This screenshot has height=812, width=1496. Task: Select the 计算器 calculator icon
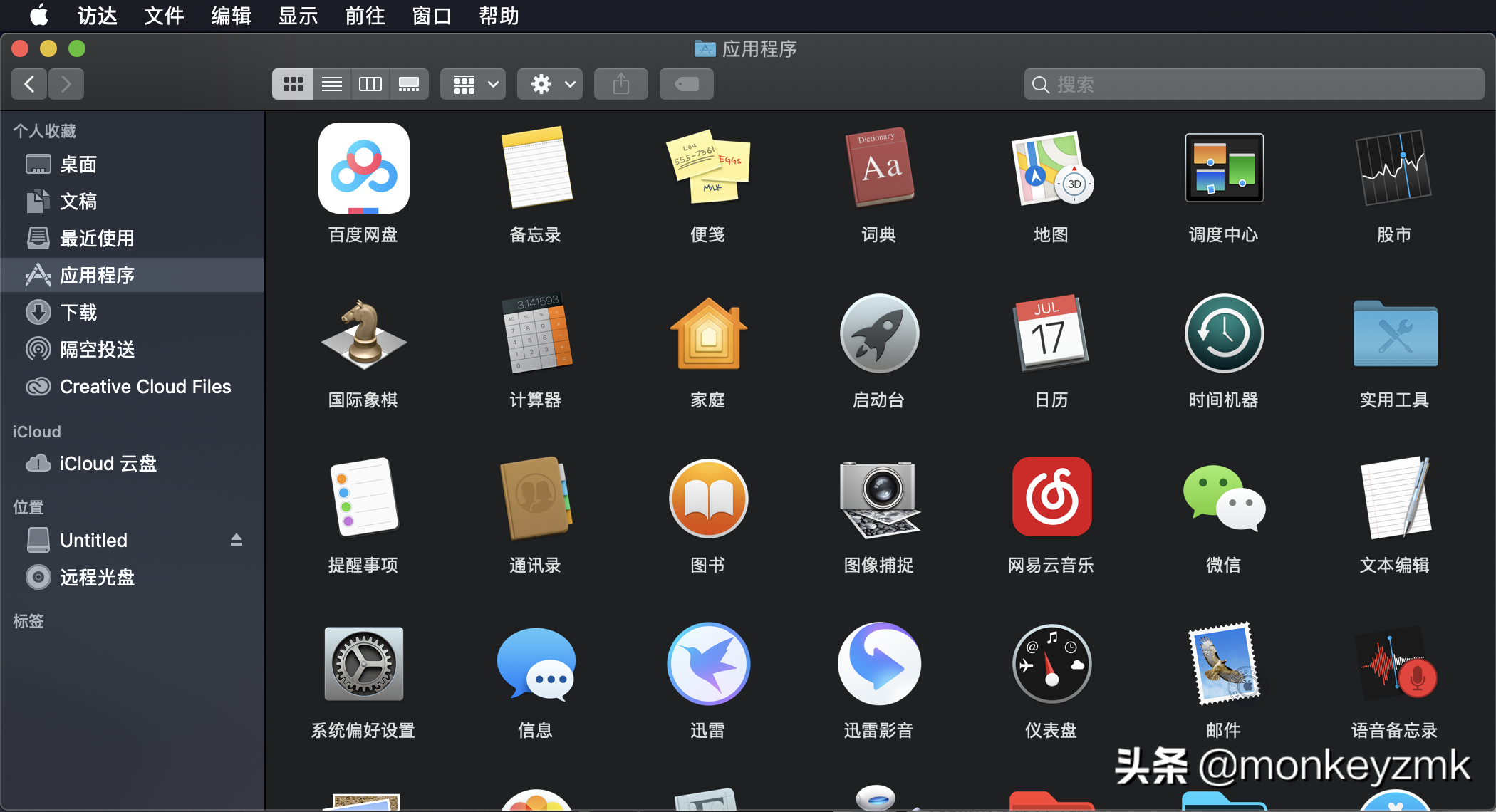[536, 332]
